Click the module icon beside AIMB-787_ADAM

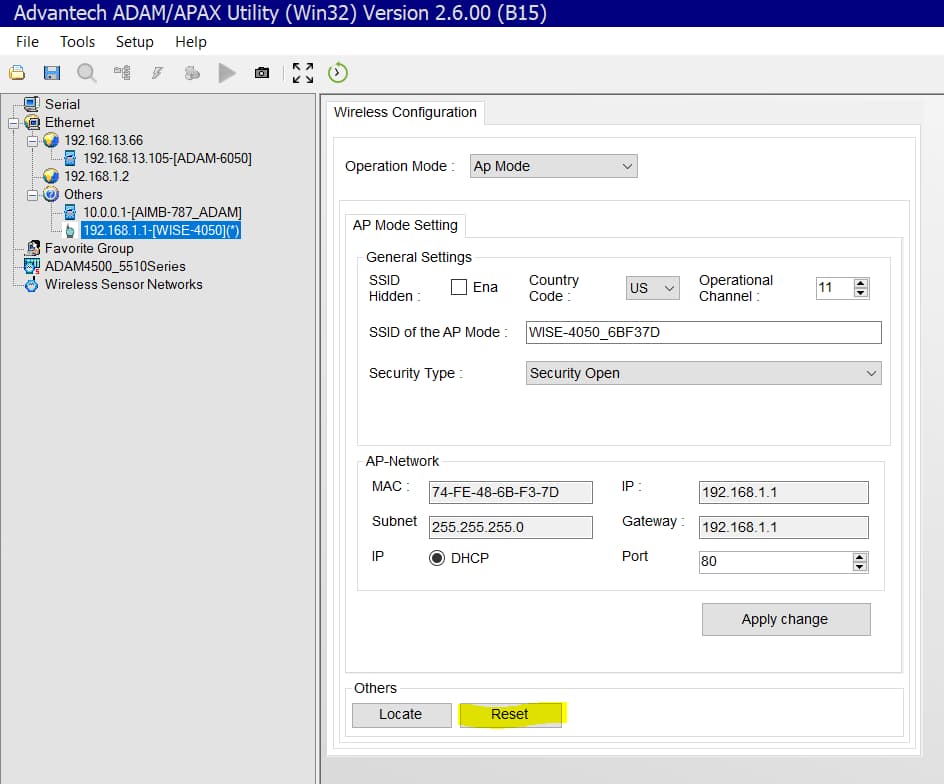click(x=70, y=212)
